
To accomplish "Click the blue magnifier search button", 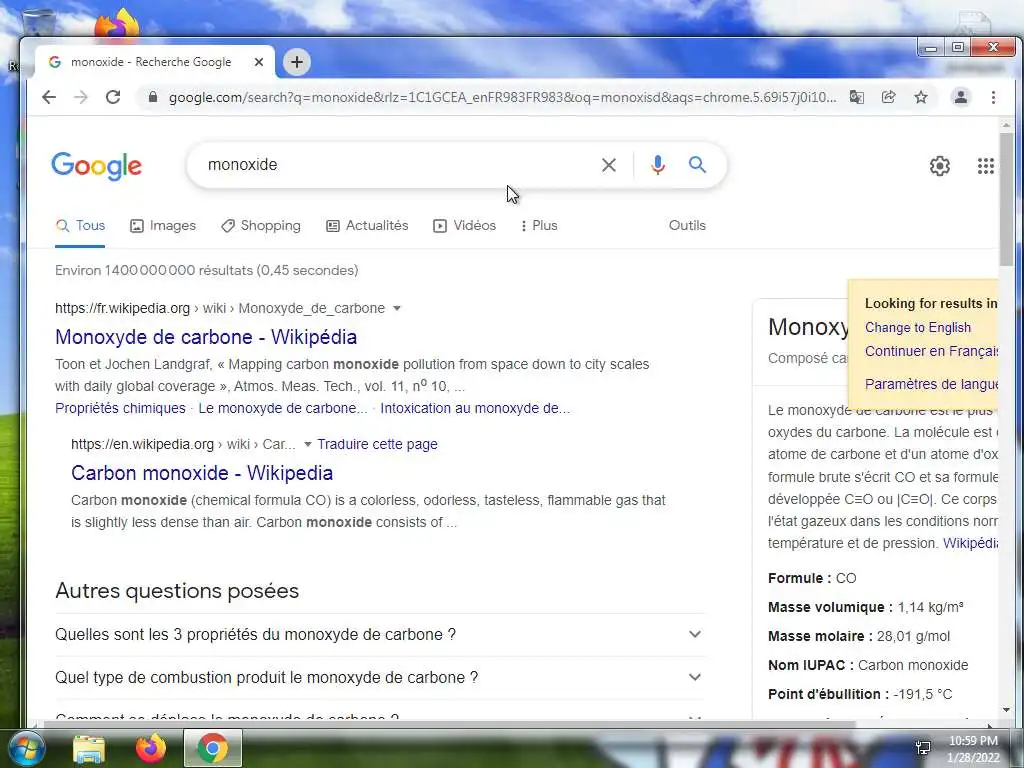I will tap(697, 165).
